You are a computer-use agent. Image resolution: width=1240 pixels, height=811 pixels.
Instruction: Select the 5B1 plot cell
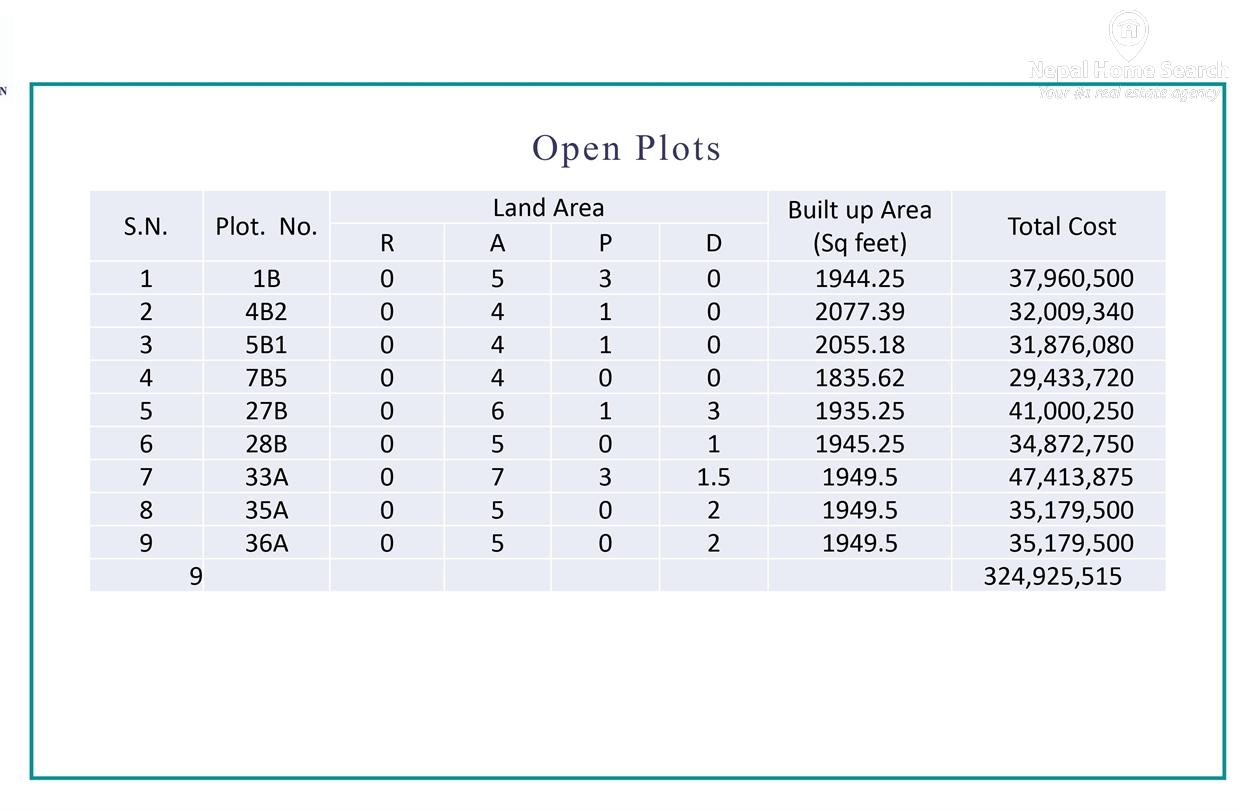(266, 345)
